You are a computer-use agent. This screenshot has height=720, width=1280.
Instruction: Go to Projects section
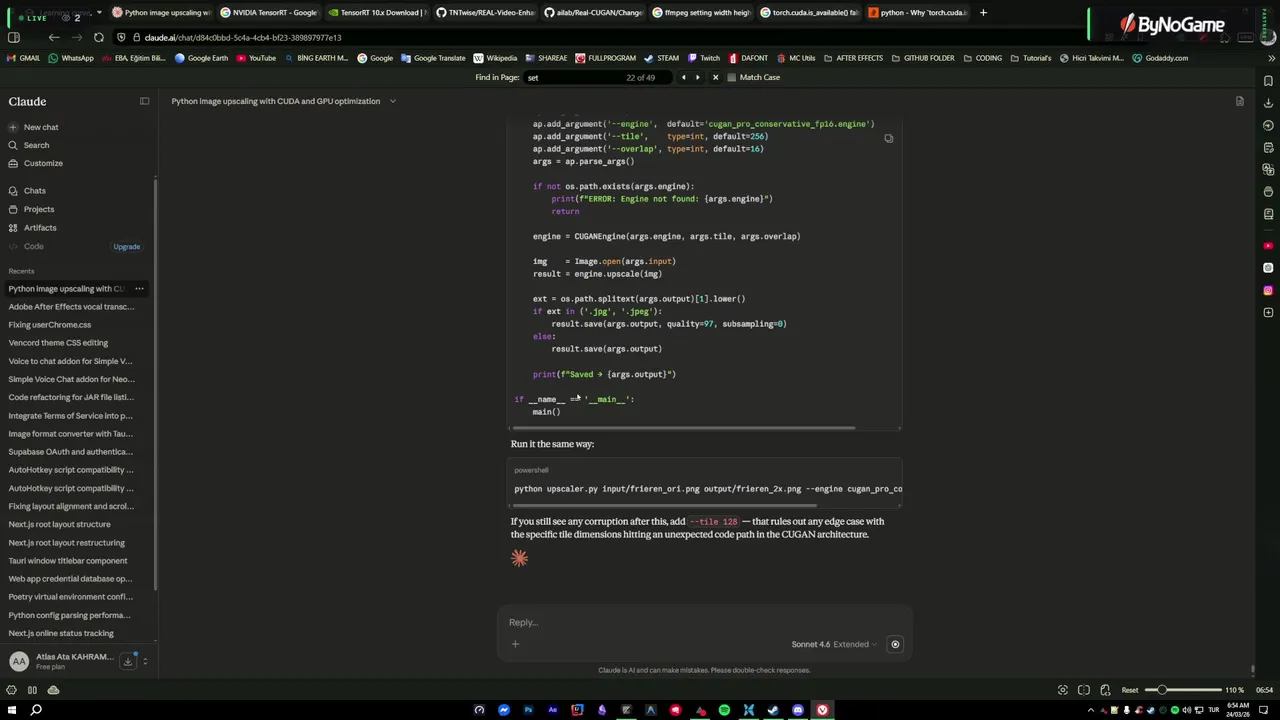point(31,209)
